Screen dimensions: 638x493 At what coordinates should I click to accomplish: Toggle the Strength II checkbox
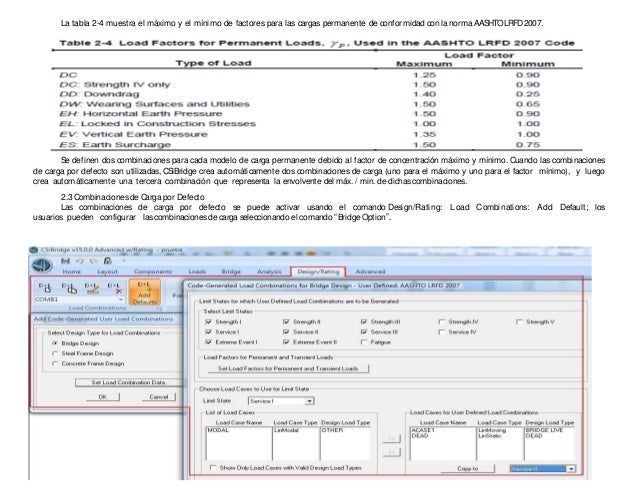(x=286, y=322)
